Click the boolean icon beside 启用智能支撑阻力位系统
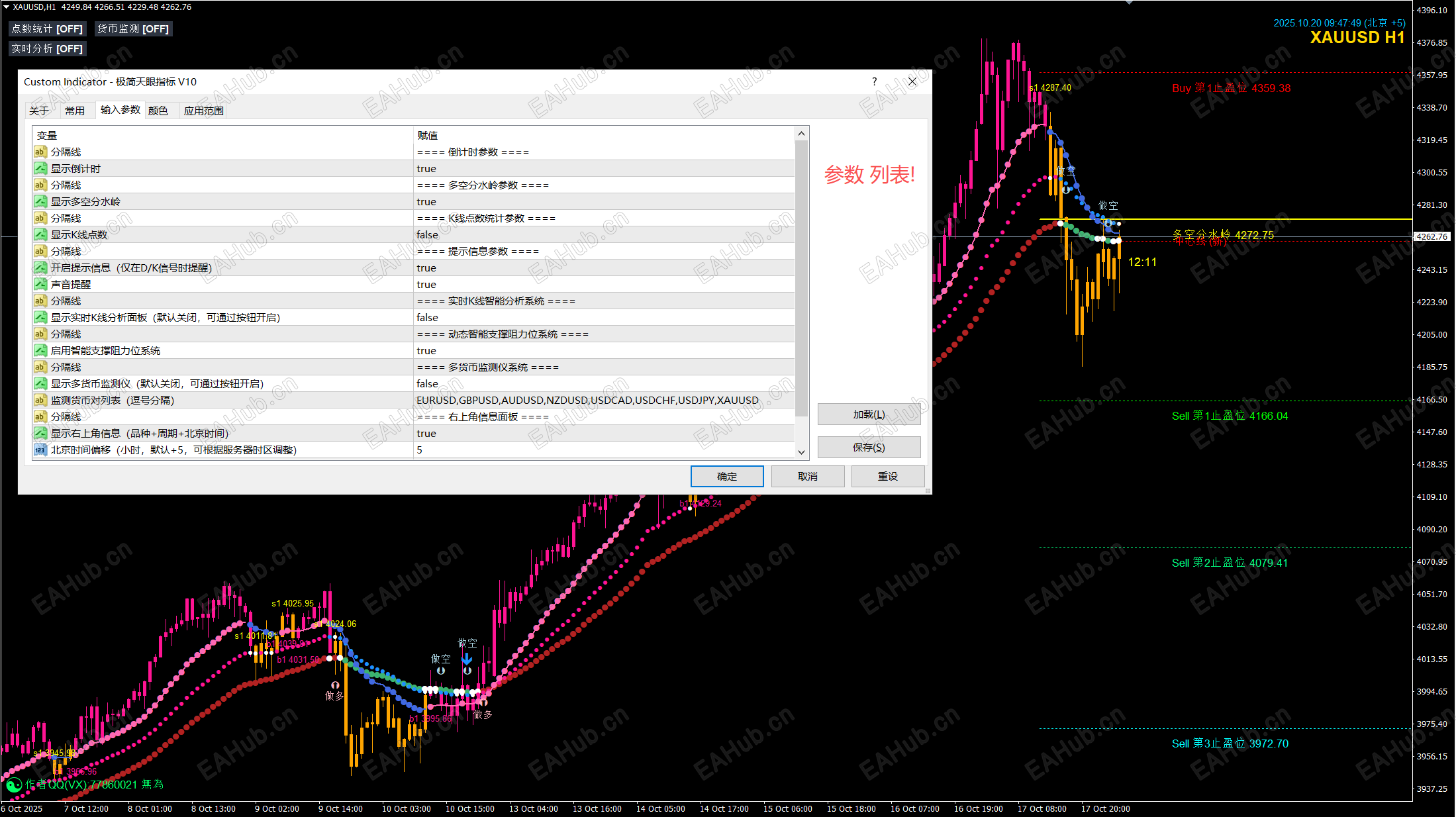The height and width of the screenshot is (817, 1456). (x=40, y=350)
